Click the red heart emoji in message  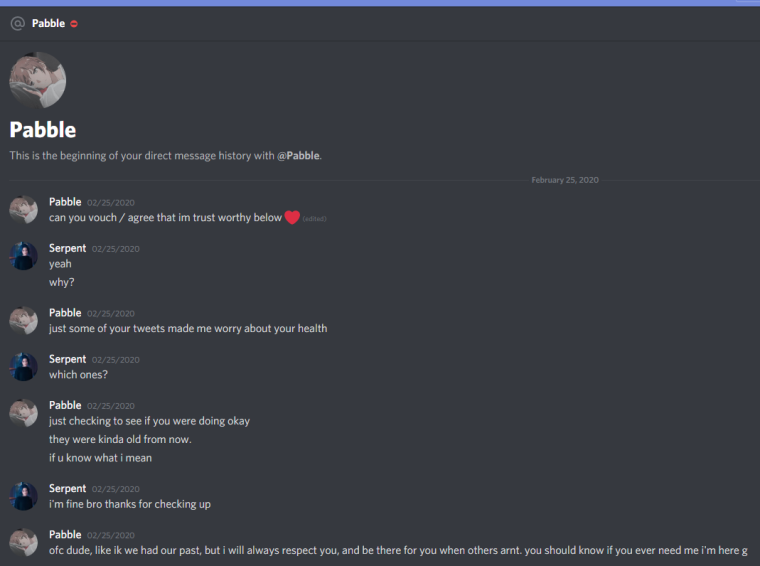tap(292, 218)
